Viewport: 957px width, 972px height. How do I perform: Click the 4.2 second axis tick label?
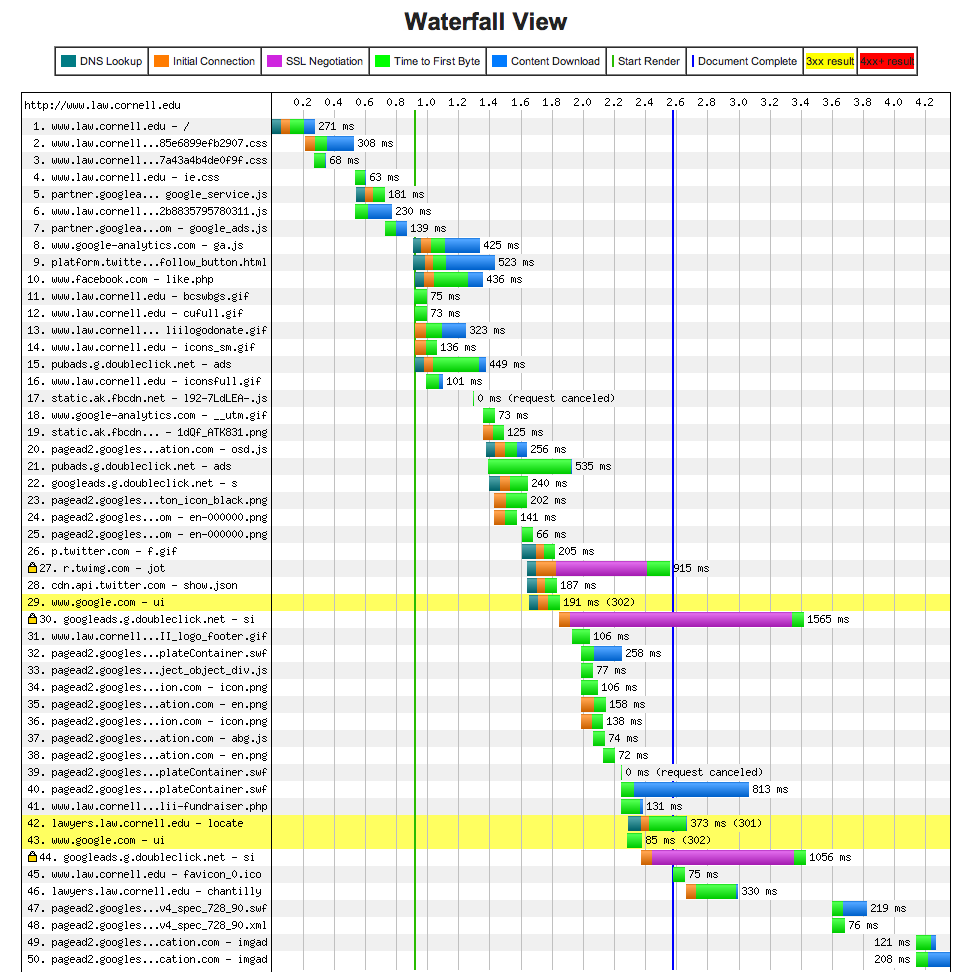924,102
